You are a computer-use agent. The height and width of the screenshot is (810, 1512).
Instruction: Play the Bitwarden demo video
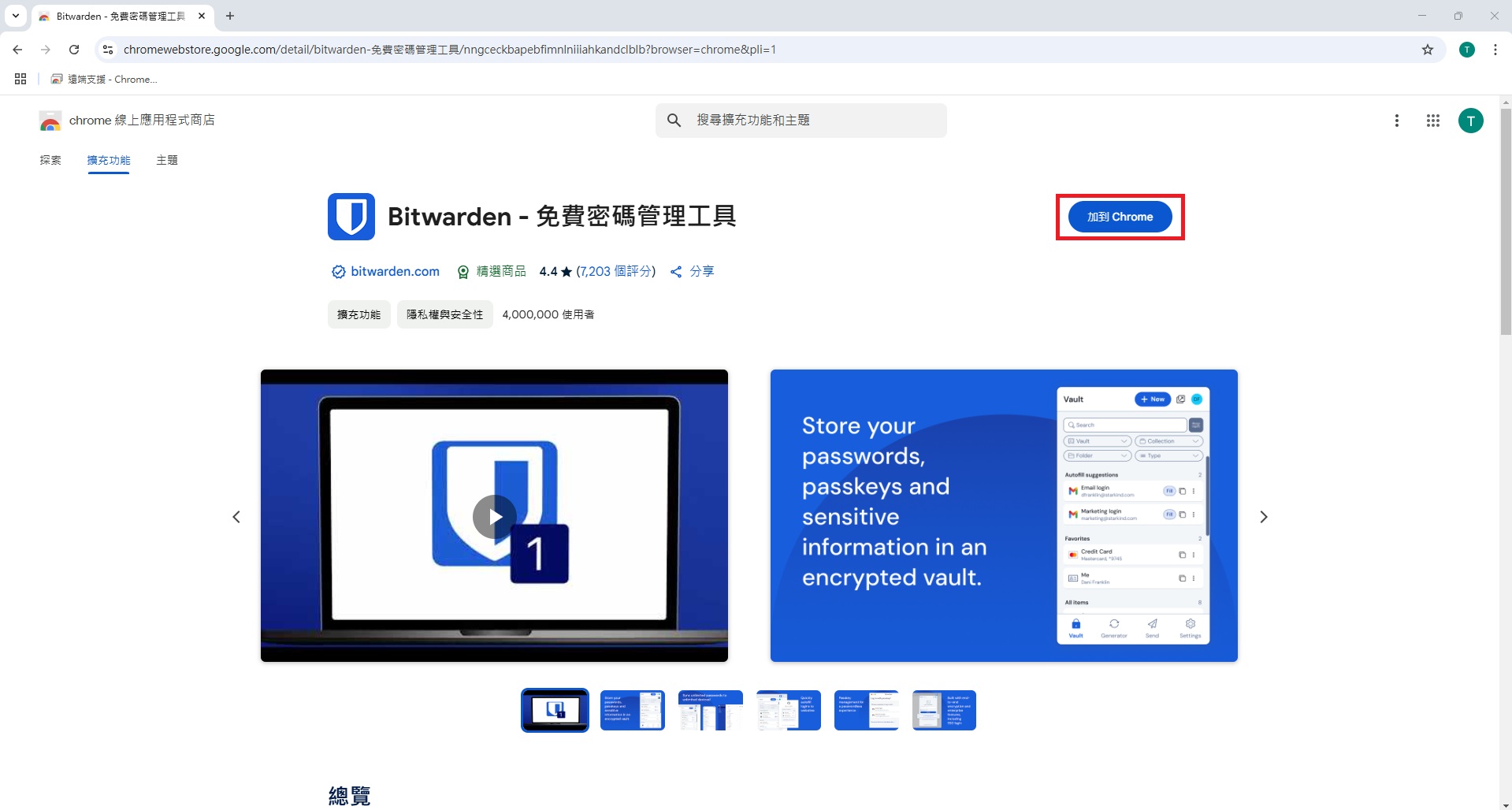coord(494,516)
